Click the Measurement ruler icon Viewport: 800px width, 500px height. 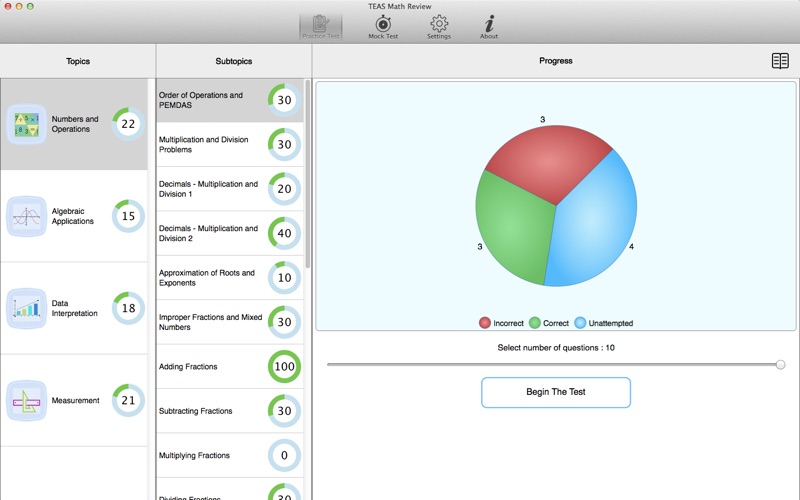27,401
